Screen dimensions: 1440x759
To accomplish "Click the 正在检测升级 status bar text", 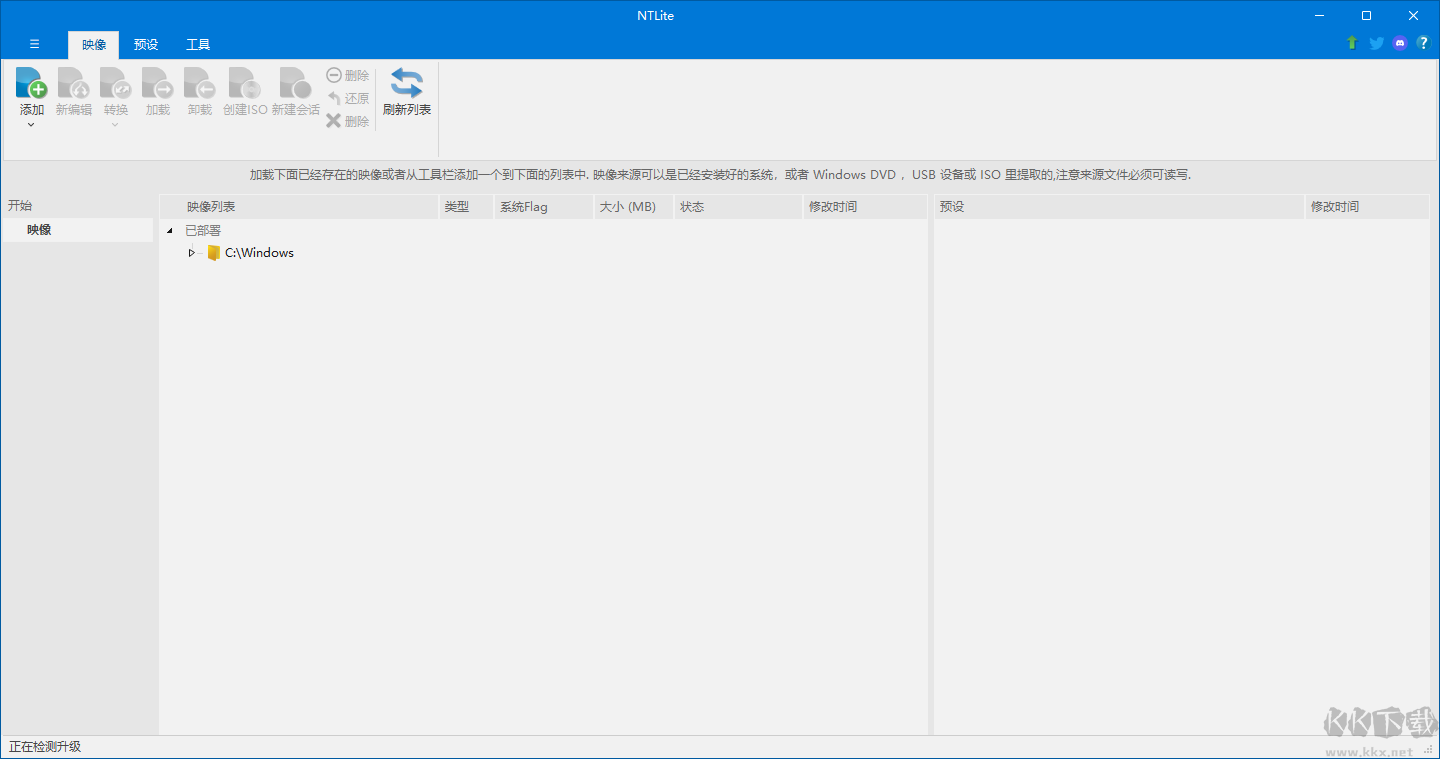I will [x=45, y=747].
